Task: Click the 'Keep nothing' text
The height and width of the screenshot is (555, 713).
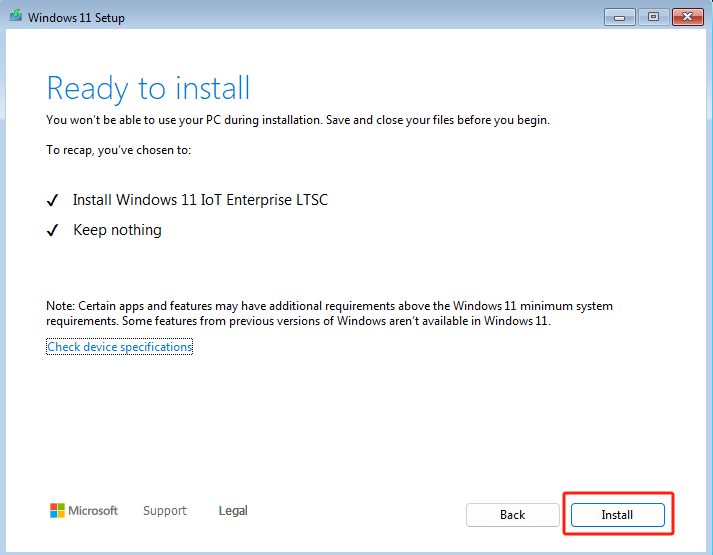Action: [117, 230]
